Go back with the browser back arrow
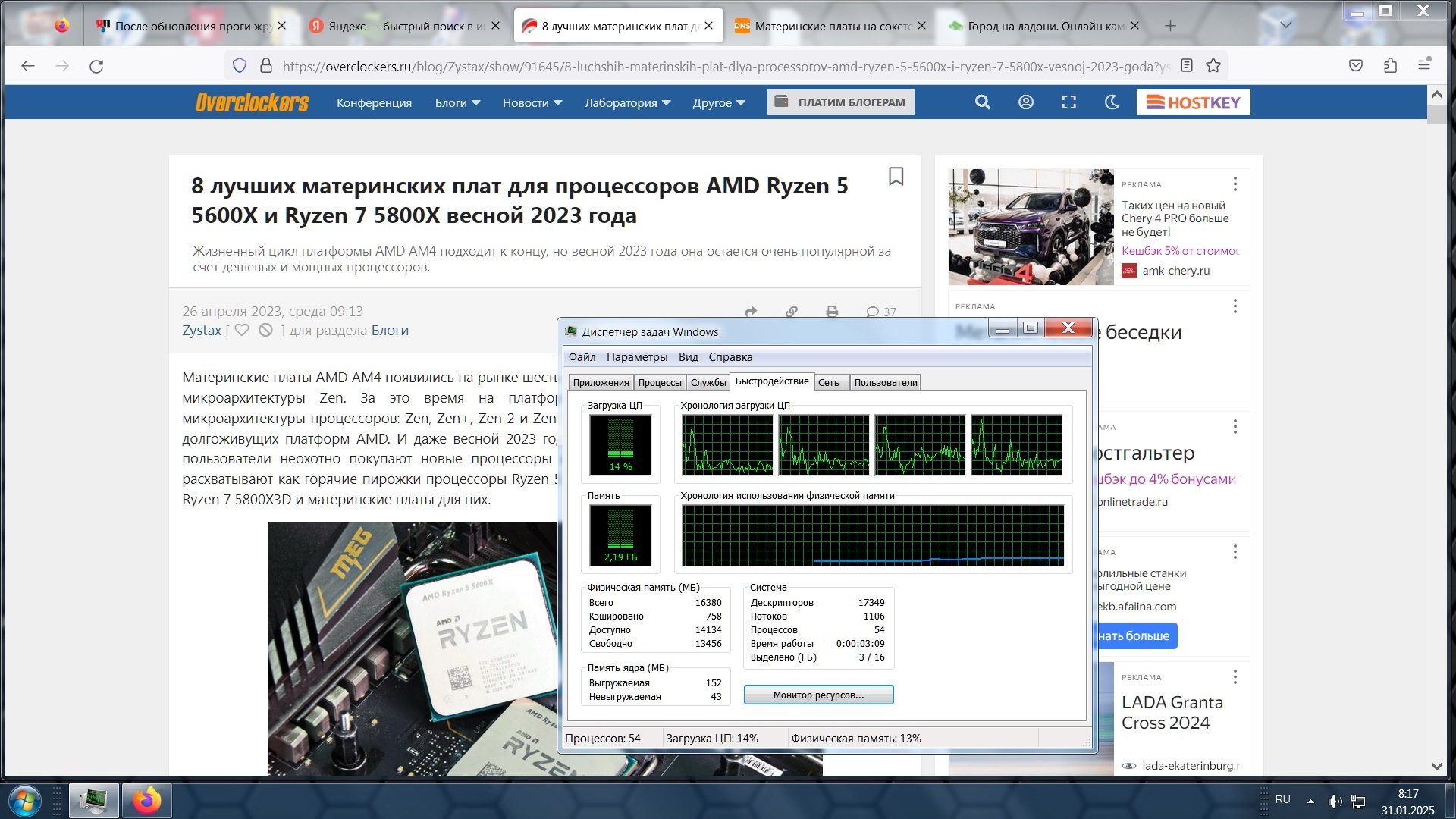This screenshot has height=819, width=1456. pyautogui.click(x=28, y=66)
